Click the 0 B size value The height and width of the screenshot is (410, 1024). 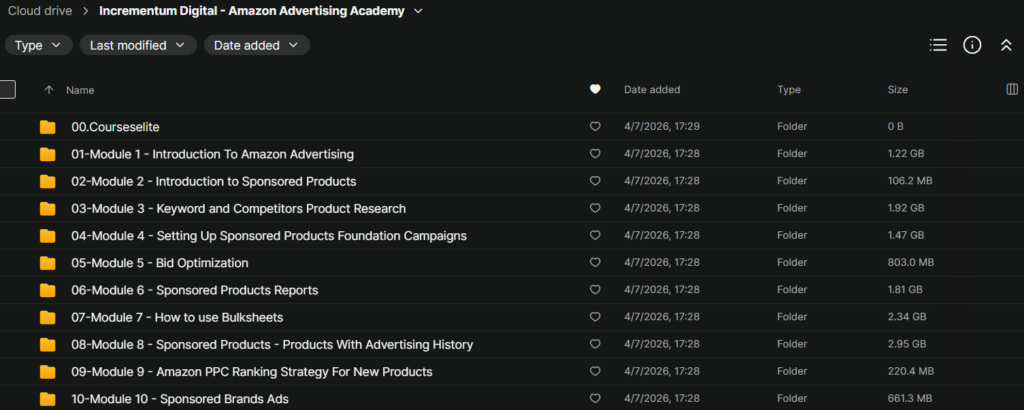(895, 127)
